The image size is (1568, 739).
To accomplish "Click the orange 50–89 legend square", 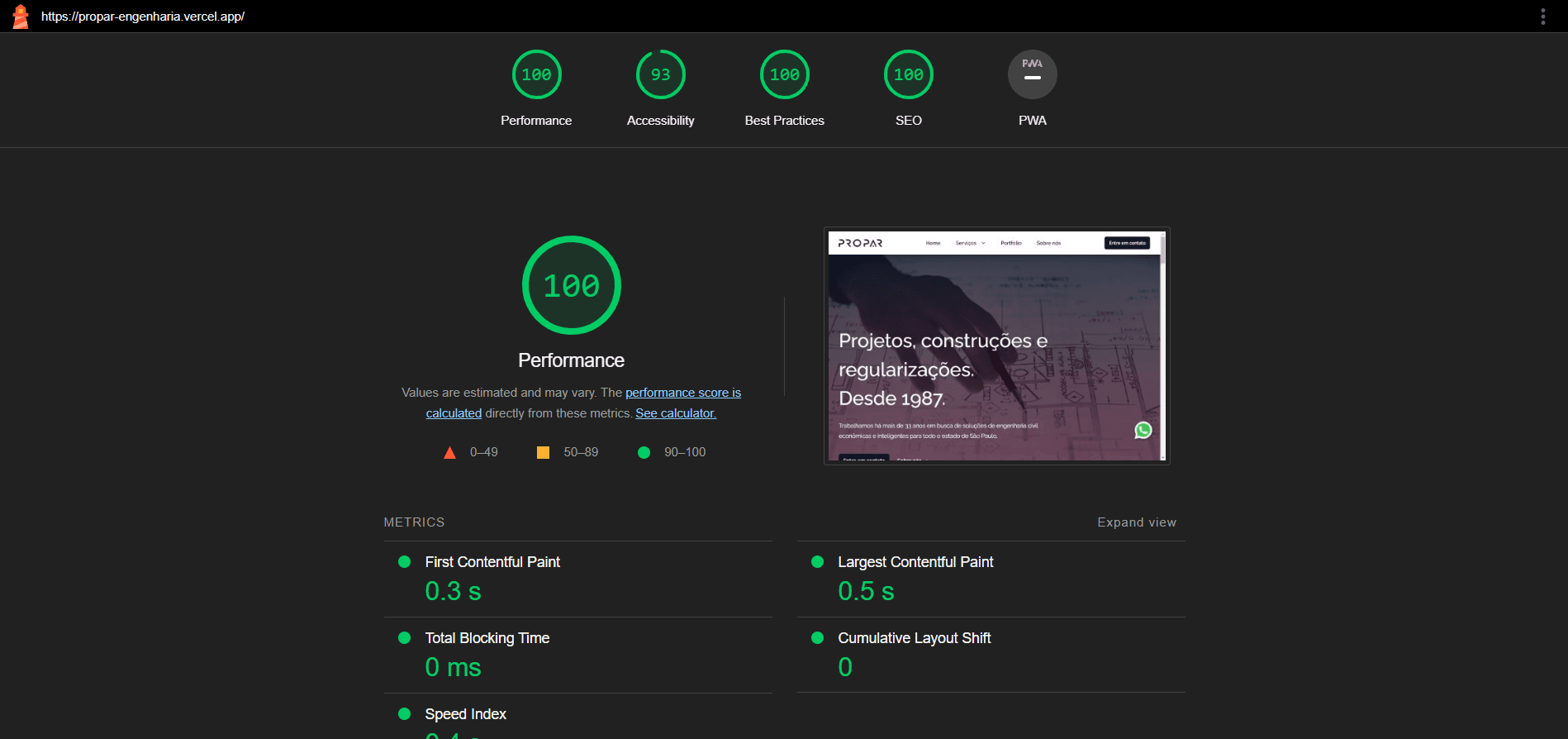I will tap(543, 452).
